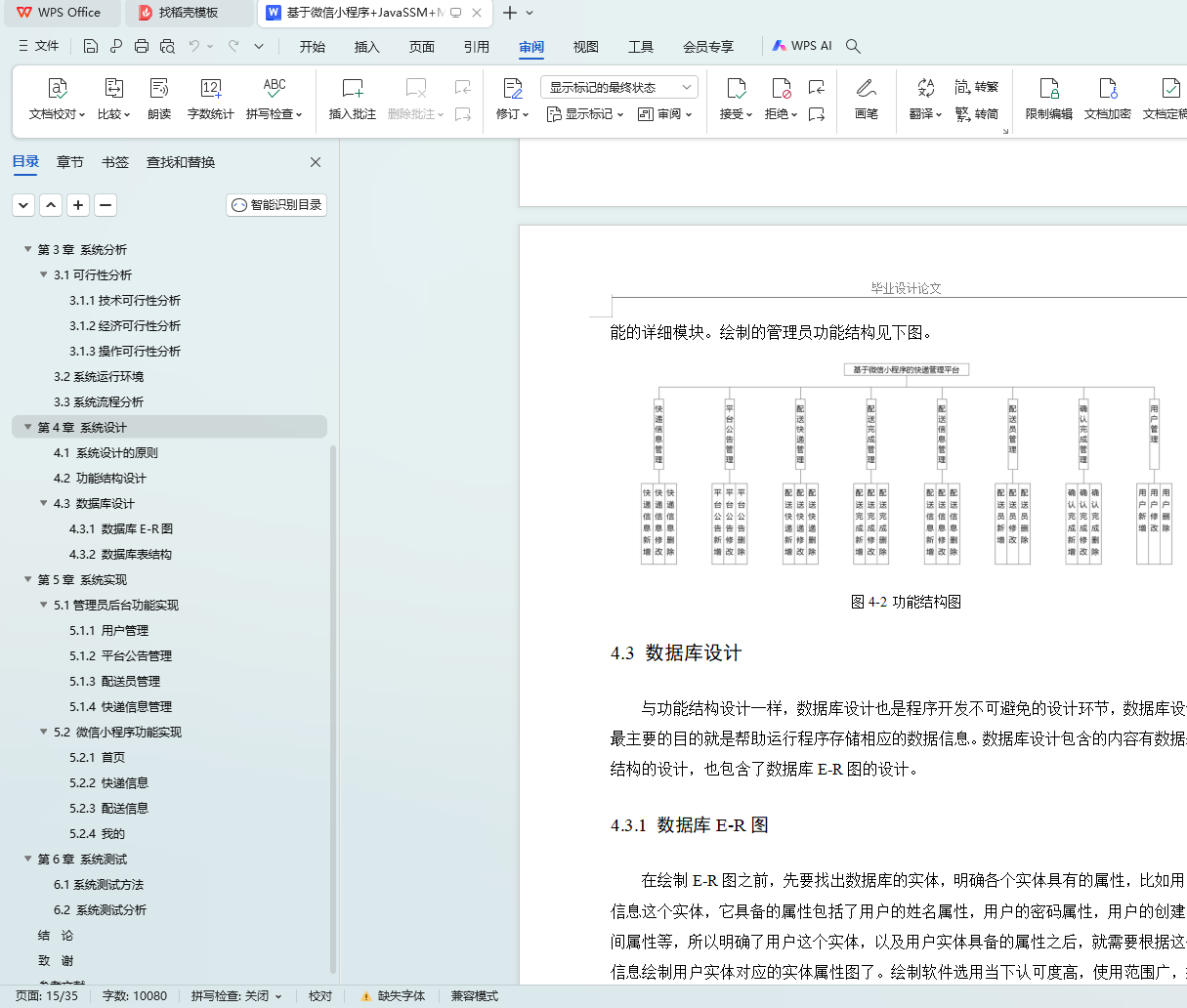This screenshot has height=1008, width=1187.
Task: Click the minus button in outline toolbar
Action: click(106, 205)
